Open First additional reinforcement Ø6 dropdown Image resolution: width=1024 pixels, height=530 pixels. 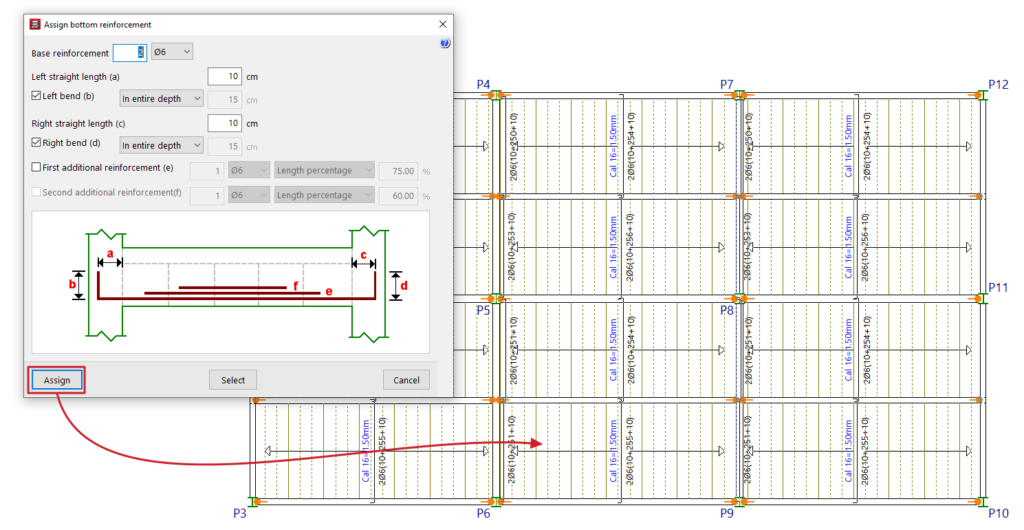coord(249,170)
